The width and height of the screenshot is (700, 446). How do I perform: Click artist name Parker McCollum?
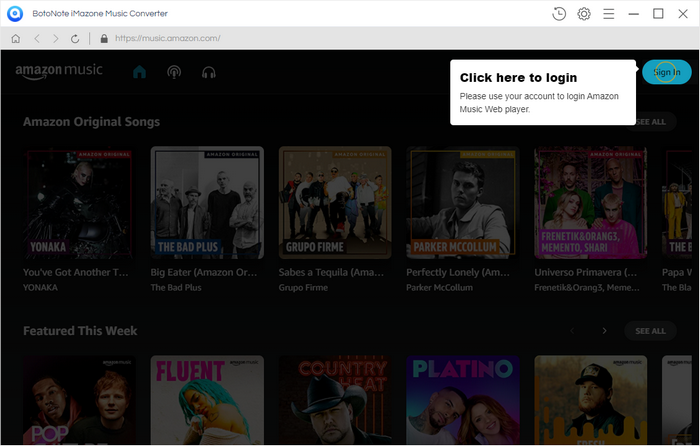click(439, 288)
